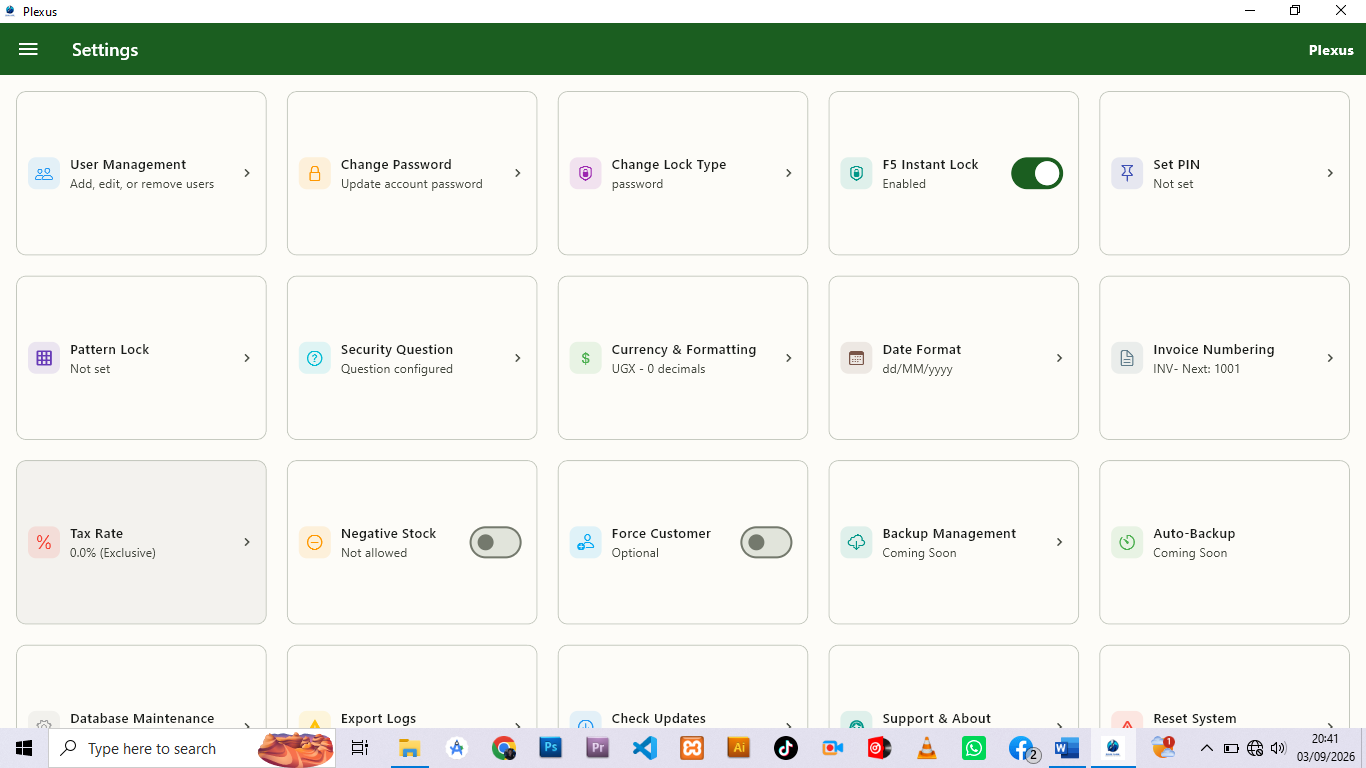Click the Change Password padlock icon
This screenshot has width=1366, height=768.
click(x=315, y=173)
